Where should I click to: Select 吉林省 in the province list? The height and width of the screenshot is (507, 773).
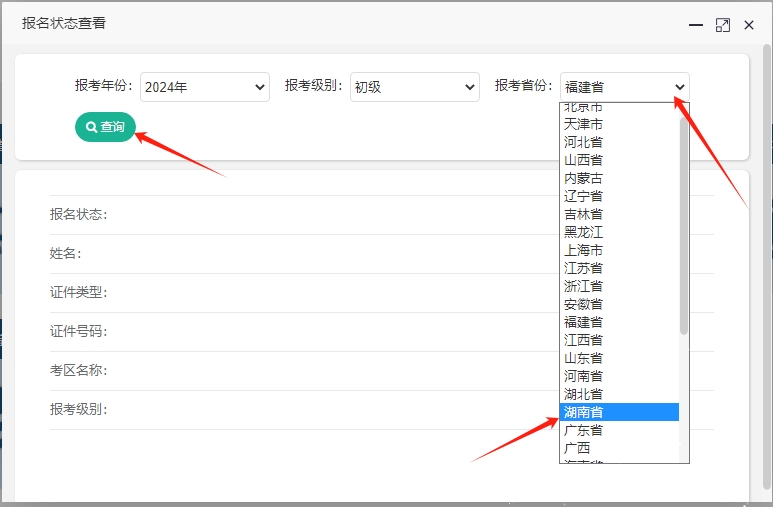619,214
